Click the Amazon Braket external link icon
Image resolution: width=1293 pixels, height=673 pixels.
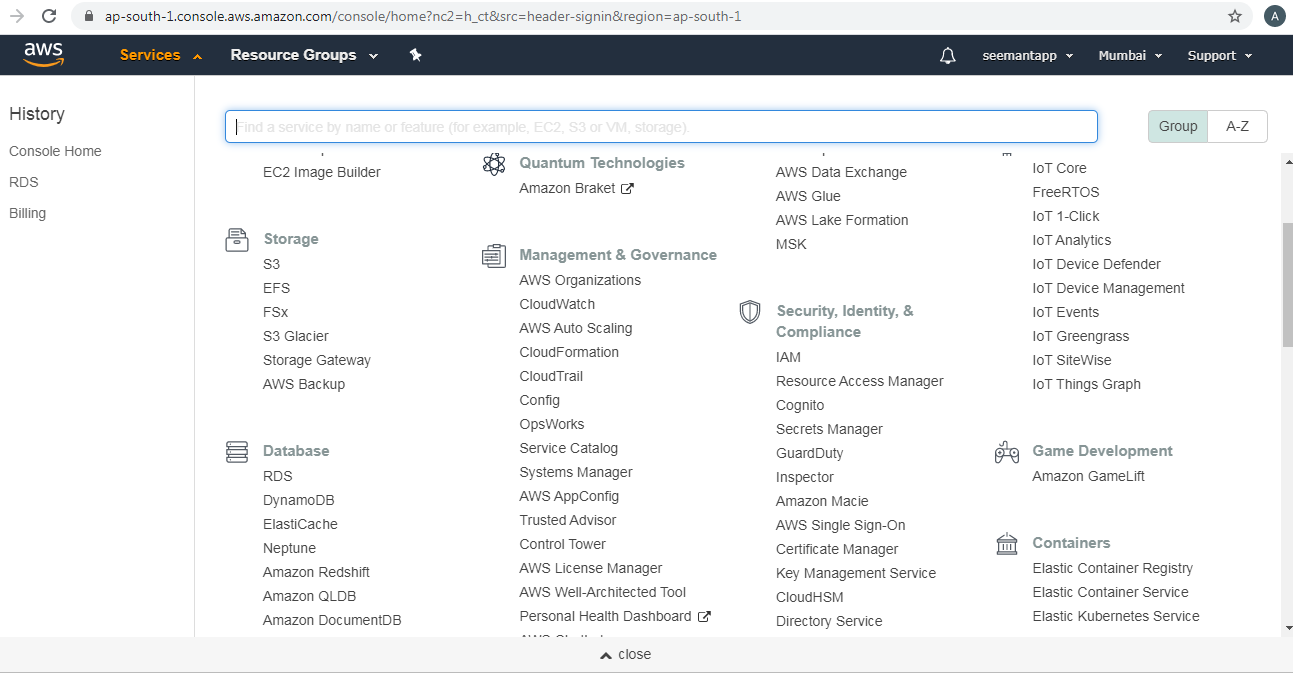[x=627, y=189]
